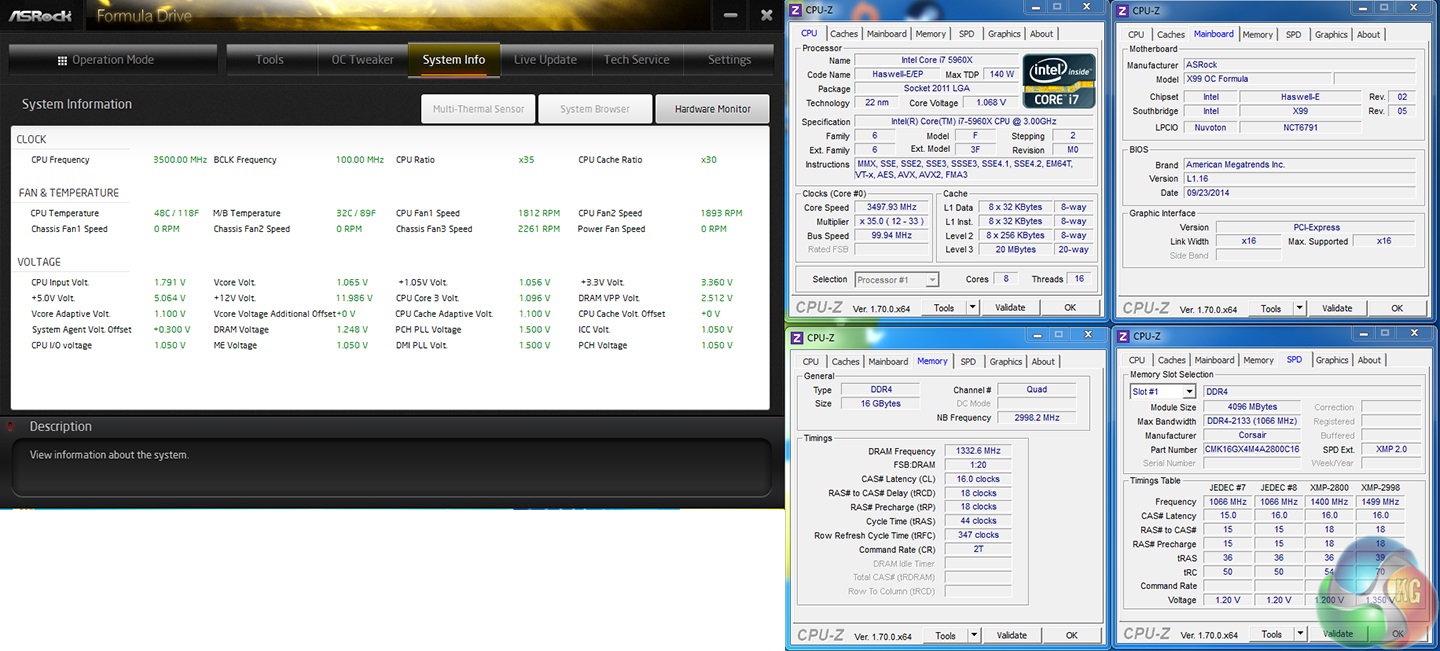The height and width of the screenshot is (651, 1440).
Task: Click the OK button in CPU-Z Mainboard window
Action: tap(1397, 308)
